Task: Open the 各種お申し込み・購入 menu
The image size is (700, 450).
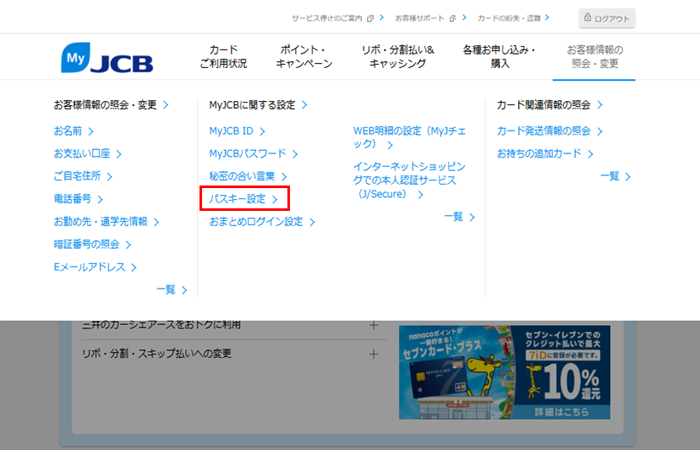Action: pos(500,56)
